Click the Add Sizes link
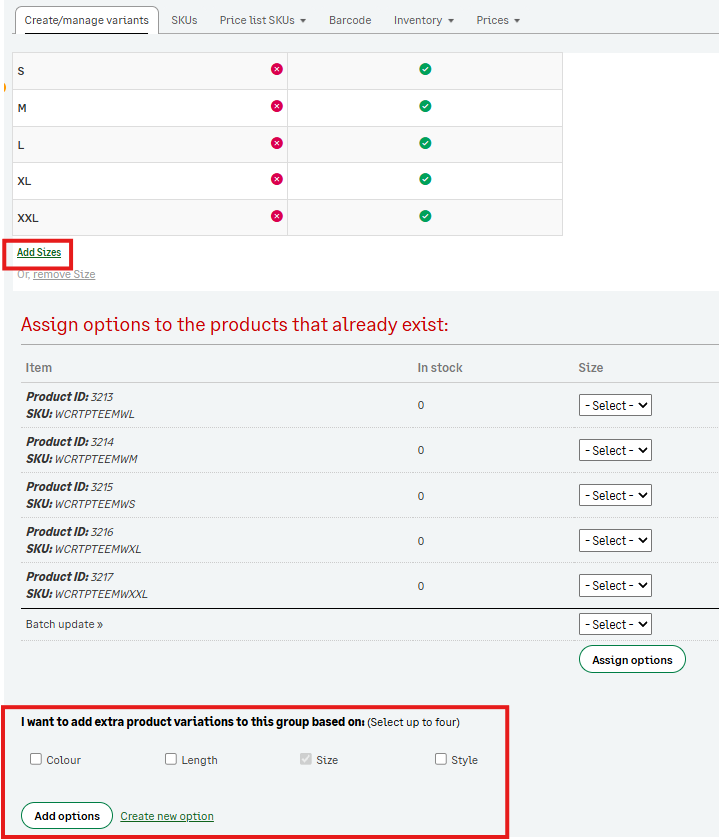719x840 pixels. pyautogui.click(x=39, y=252)
